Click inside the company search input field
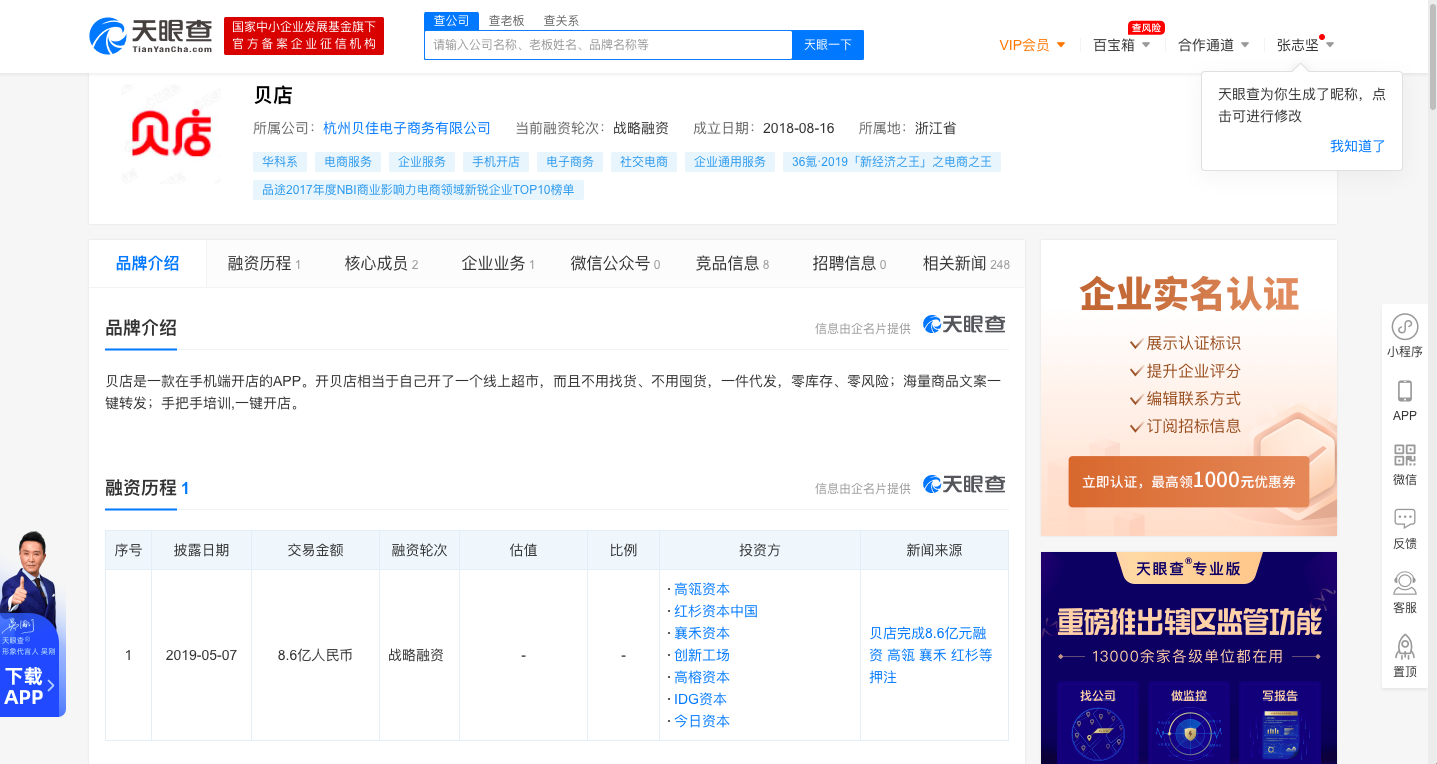The image size is (1437, 764). pos(608,44)
